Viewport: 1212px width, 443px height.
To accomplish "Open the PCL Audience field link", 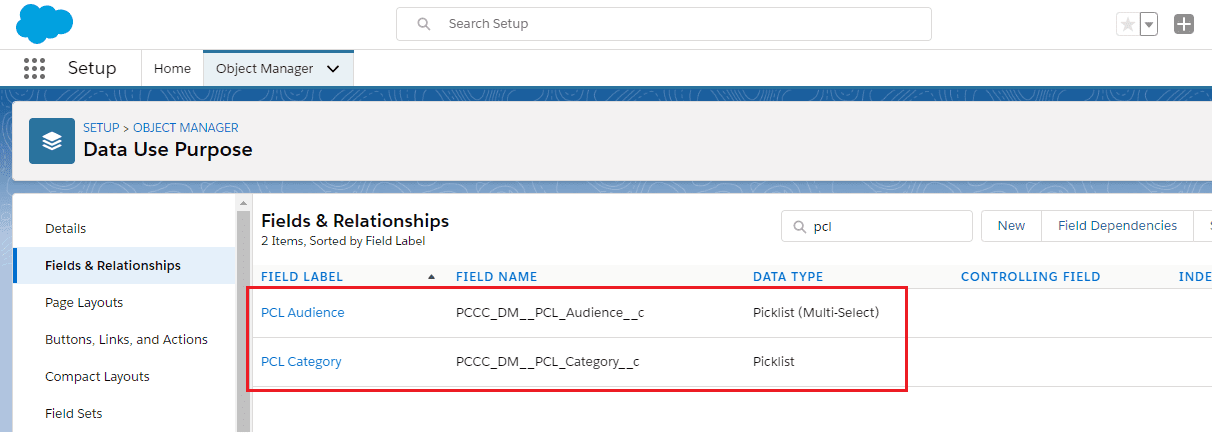I will point(302,313).
